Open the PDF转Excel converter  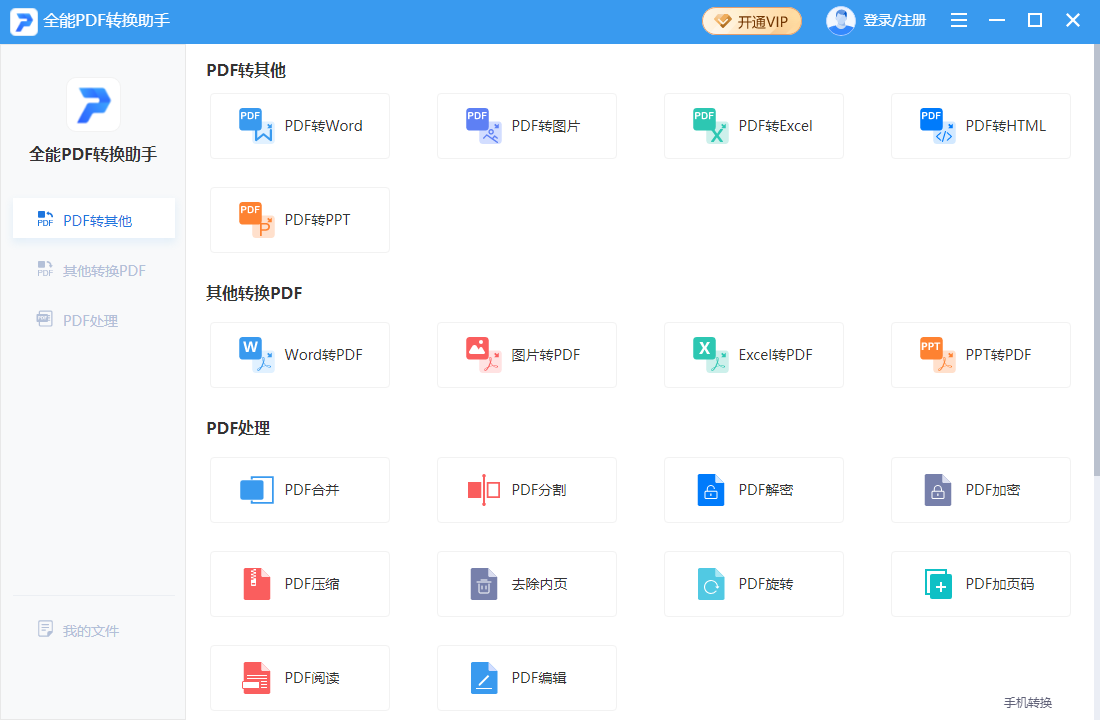pyautogui.click(x=753, y=126)
